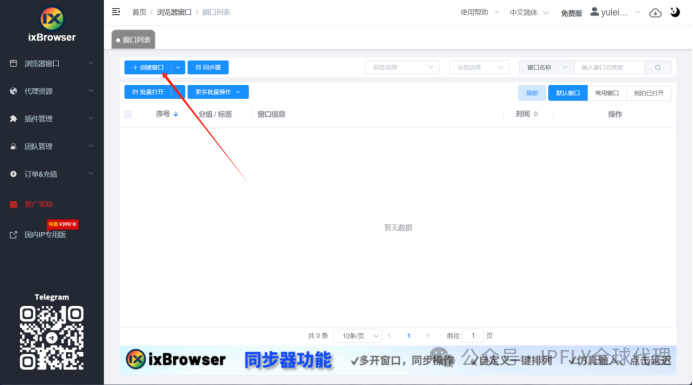
Task: Click 浏览器窗口 in the breadcrumb
Action: point(174,12)
